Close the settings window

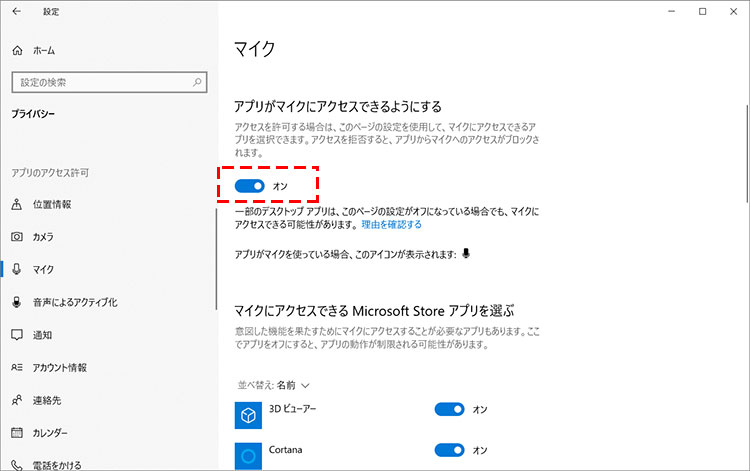[733, 11]
